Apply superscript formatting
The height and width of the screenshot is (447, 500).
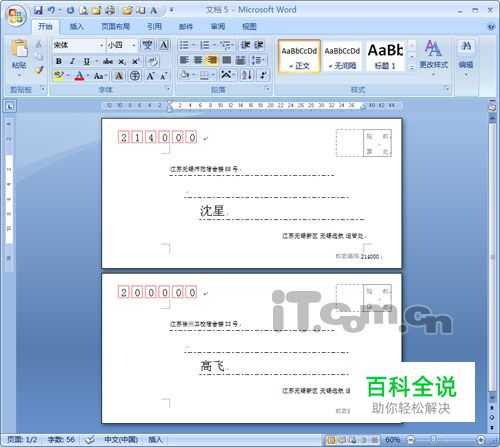pos(135,61)
